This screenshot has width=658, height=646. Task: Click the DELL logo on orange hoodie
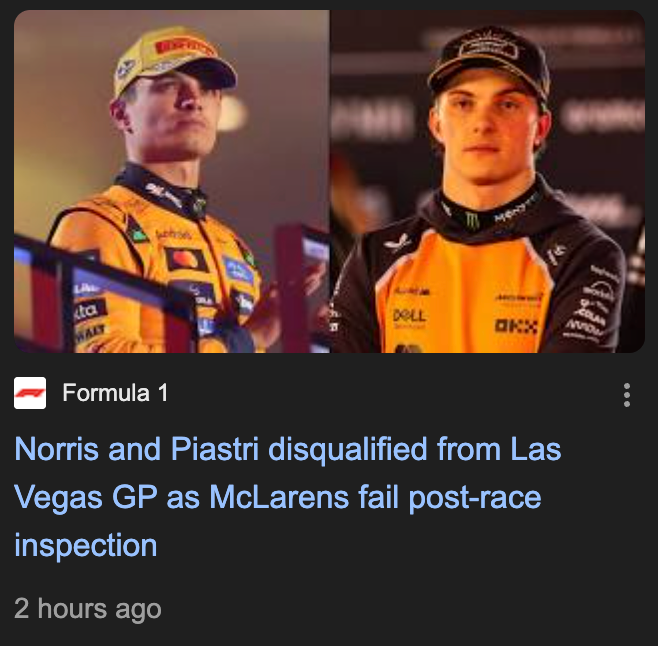pyautogui.click(x=409, y=314)
